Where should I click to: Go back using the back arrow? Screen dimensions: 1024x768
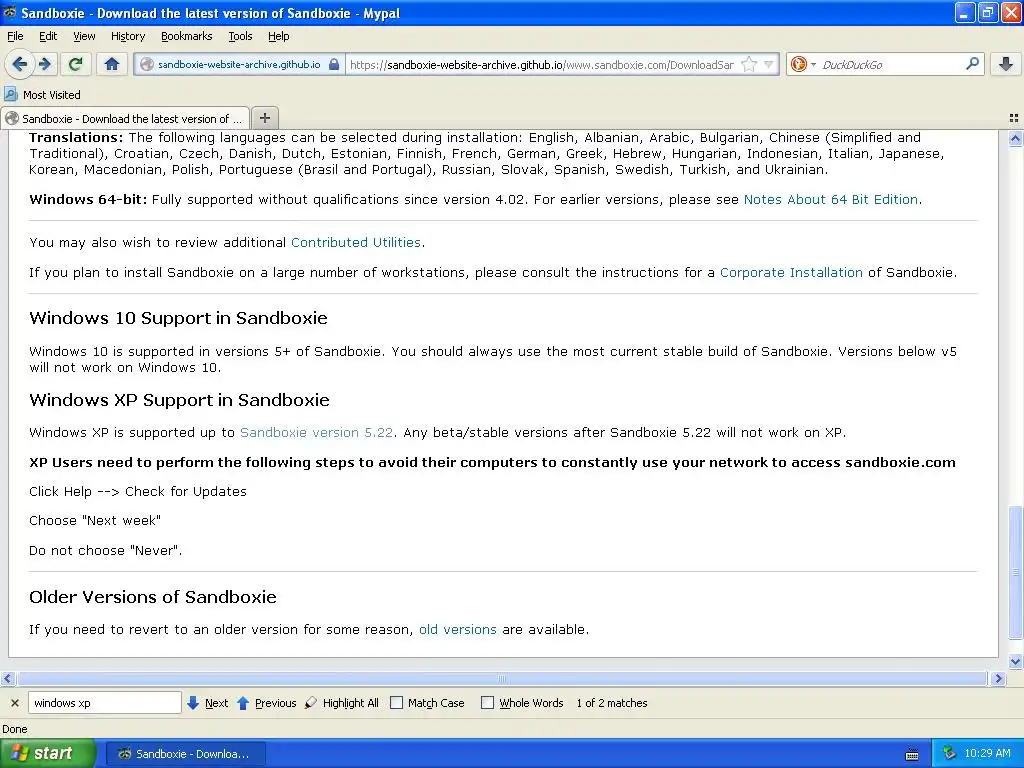coord(19,64)
